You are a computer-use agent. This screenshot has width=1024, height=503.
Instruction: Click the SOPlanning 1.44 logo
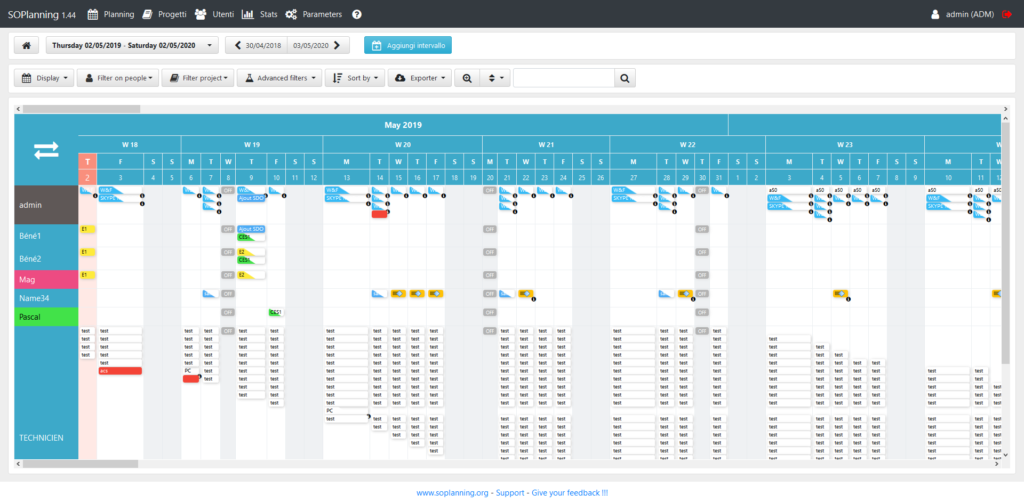point(42,14)
